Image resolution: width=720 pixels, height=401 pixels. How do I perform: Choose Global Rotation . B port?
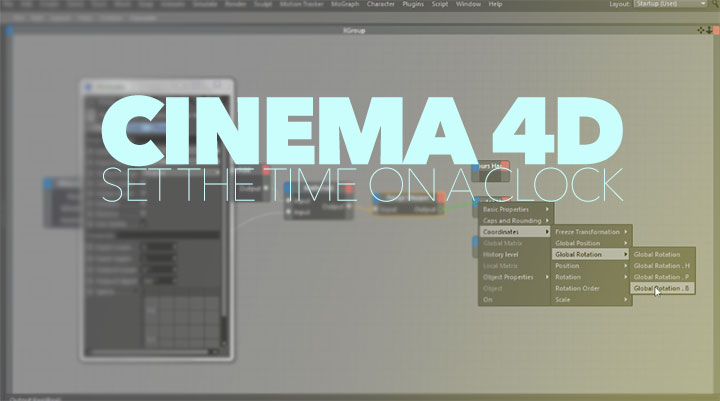click(662, 288)
